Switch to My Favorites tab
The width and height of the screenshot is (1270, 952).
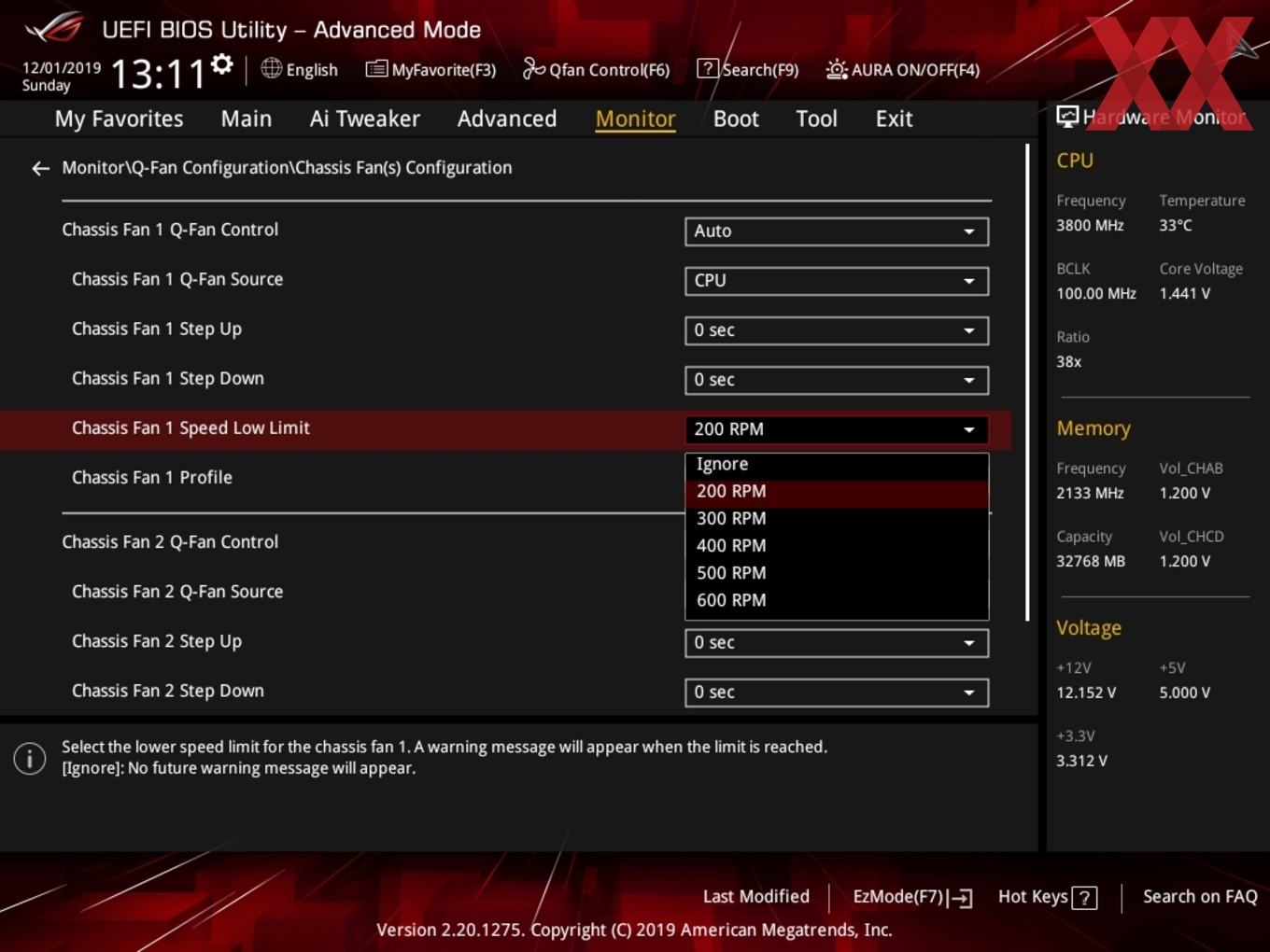coord(119,119)
